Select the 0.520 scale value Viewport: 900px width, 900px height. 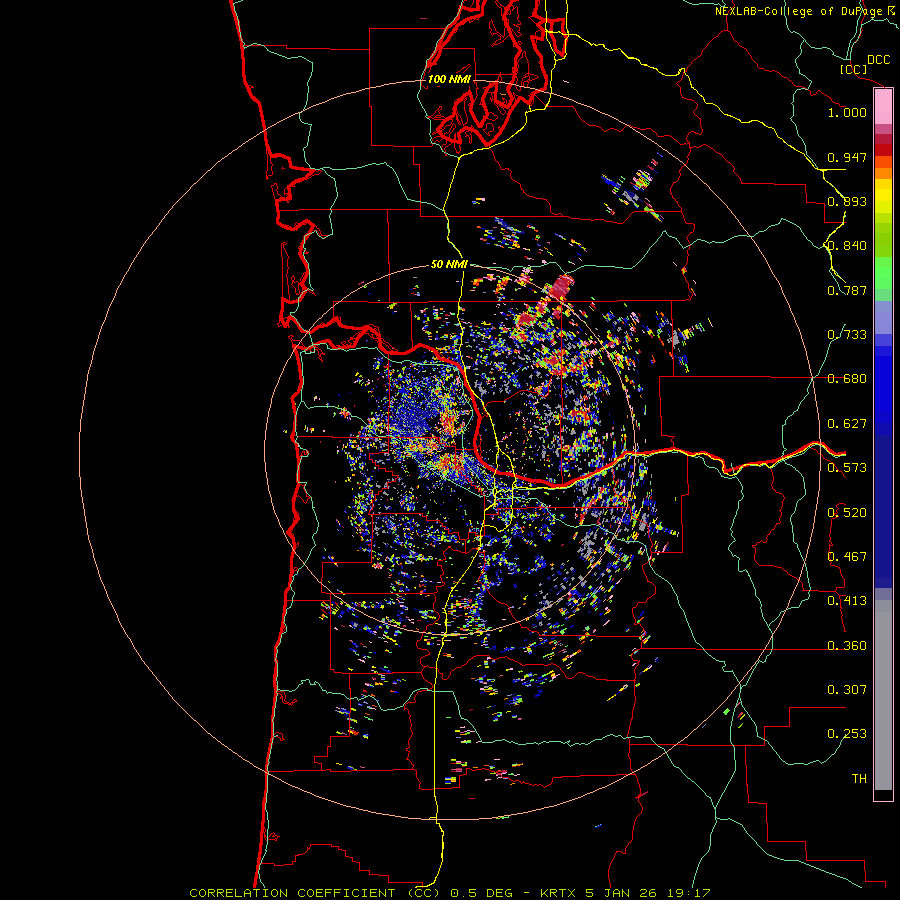tap(847, 513)
